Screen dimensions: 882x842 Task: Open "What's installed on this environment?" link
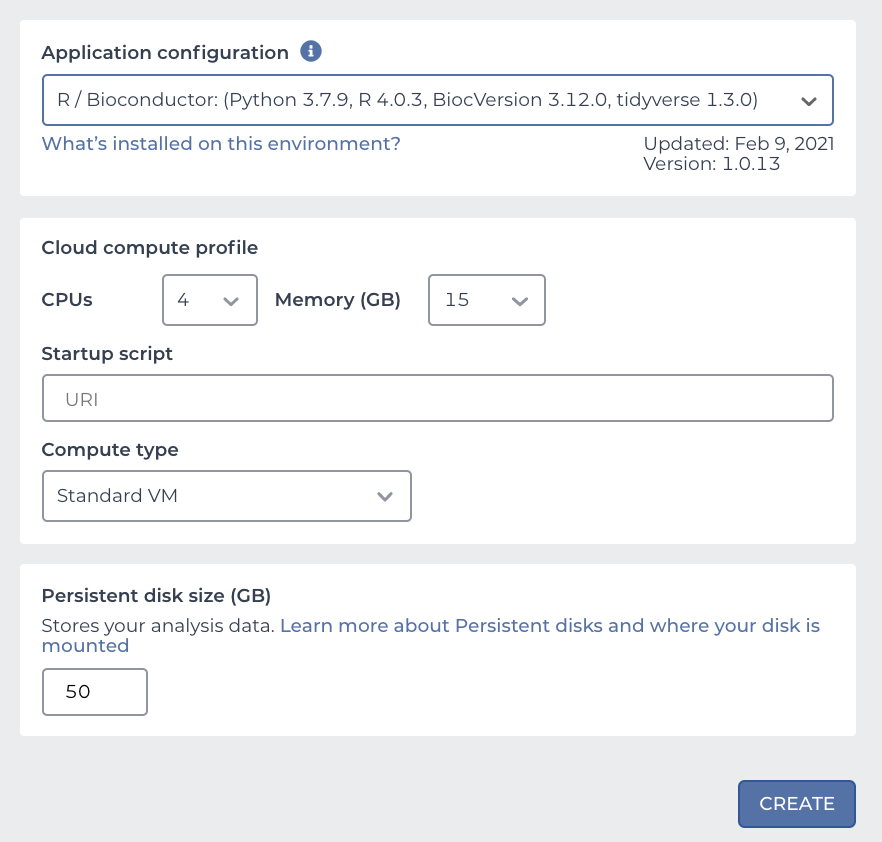(221, 143)
